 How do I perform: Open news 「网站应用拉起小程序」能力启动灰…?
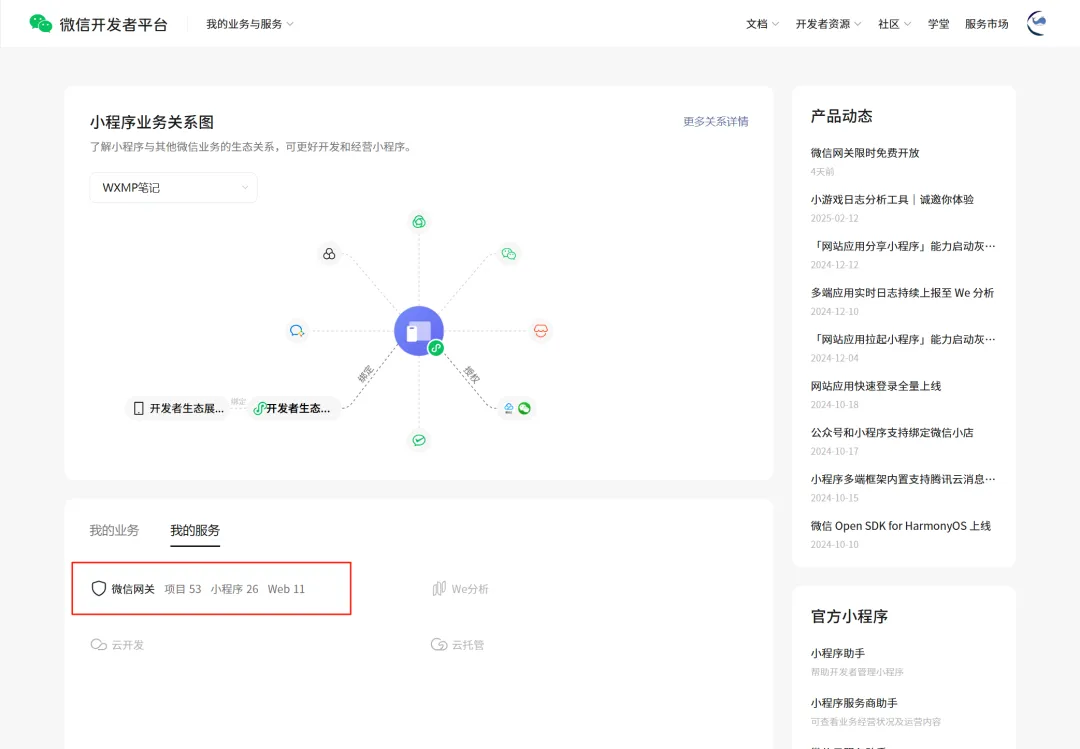[x=903, y=340]
